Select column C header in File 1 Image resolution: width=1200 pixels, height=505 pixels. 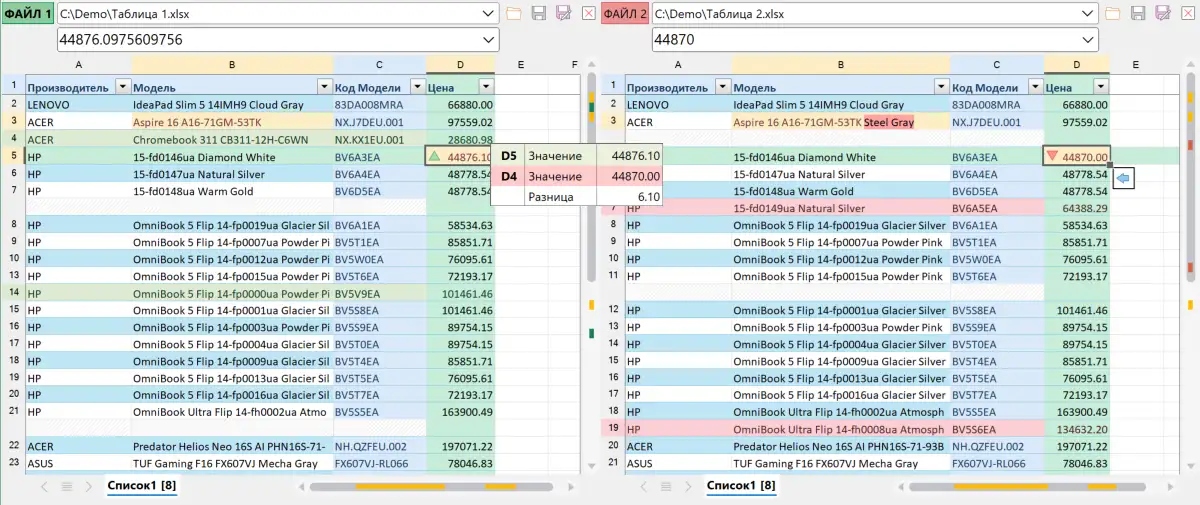[379, 64]
